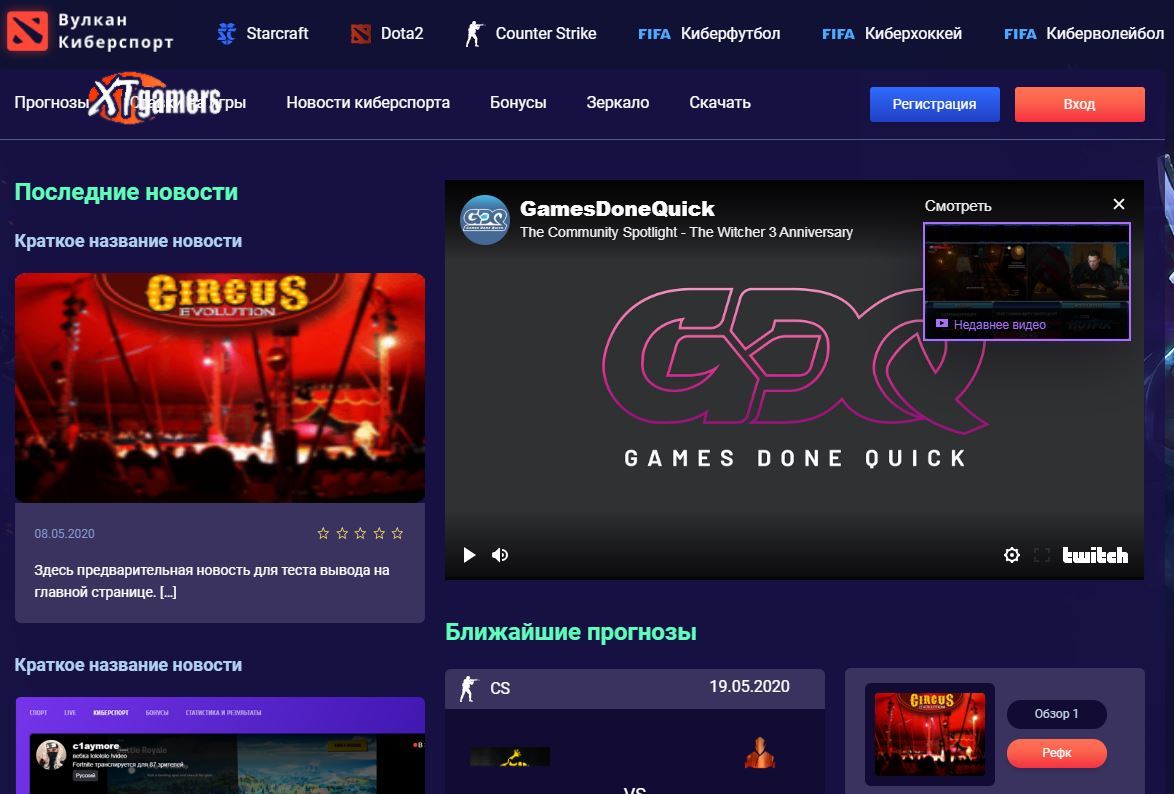
Task: Click the Вулкан Киберспорт logo icon
Action: [27, 31]
